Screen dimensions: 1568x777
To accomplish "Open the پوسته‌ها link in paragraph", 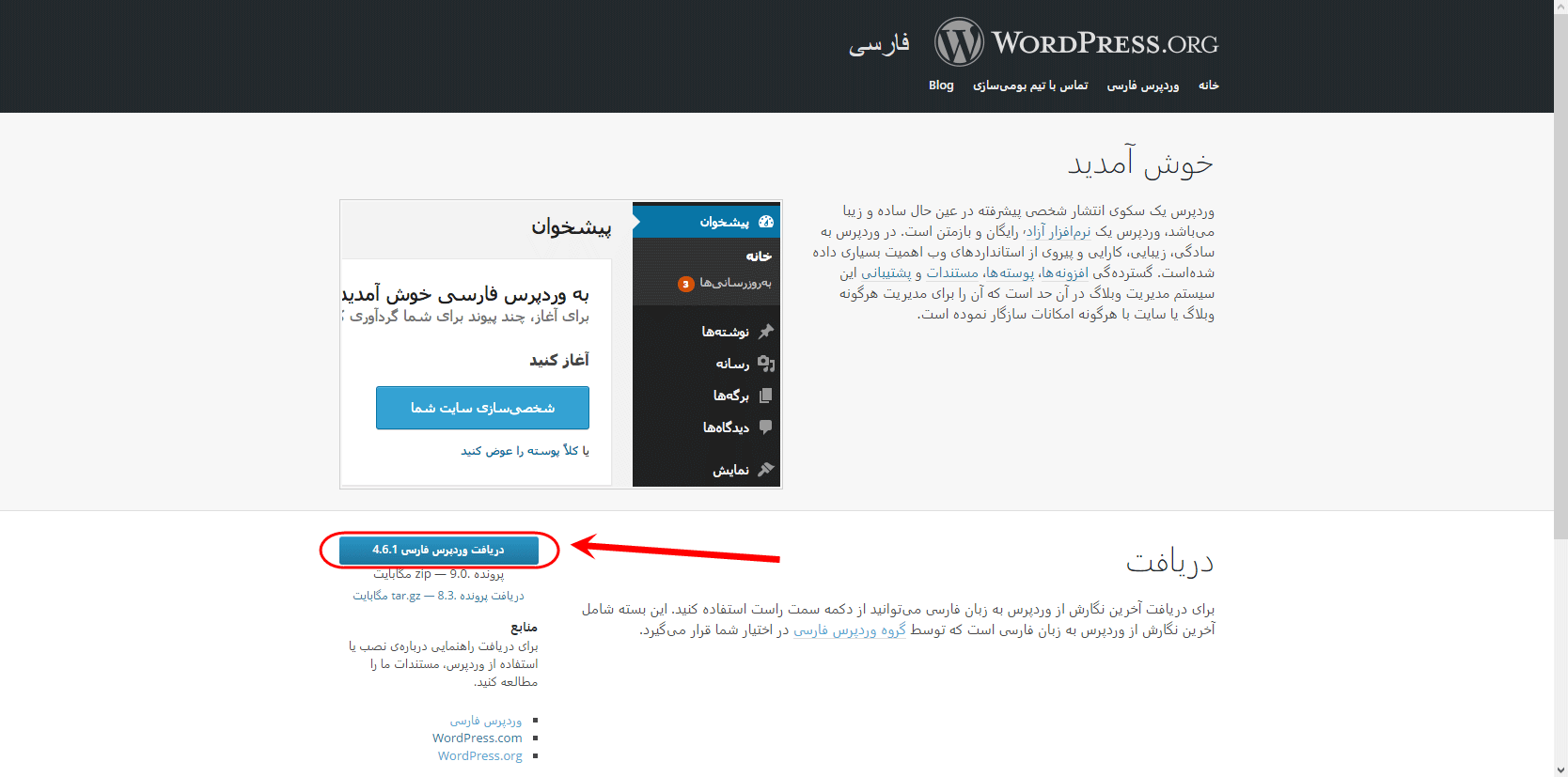I will (1010, 273).
